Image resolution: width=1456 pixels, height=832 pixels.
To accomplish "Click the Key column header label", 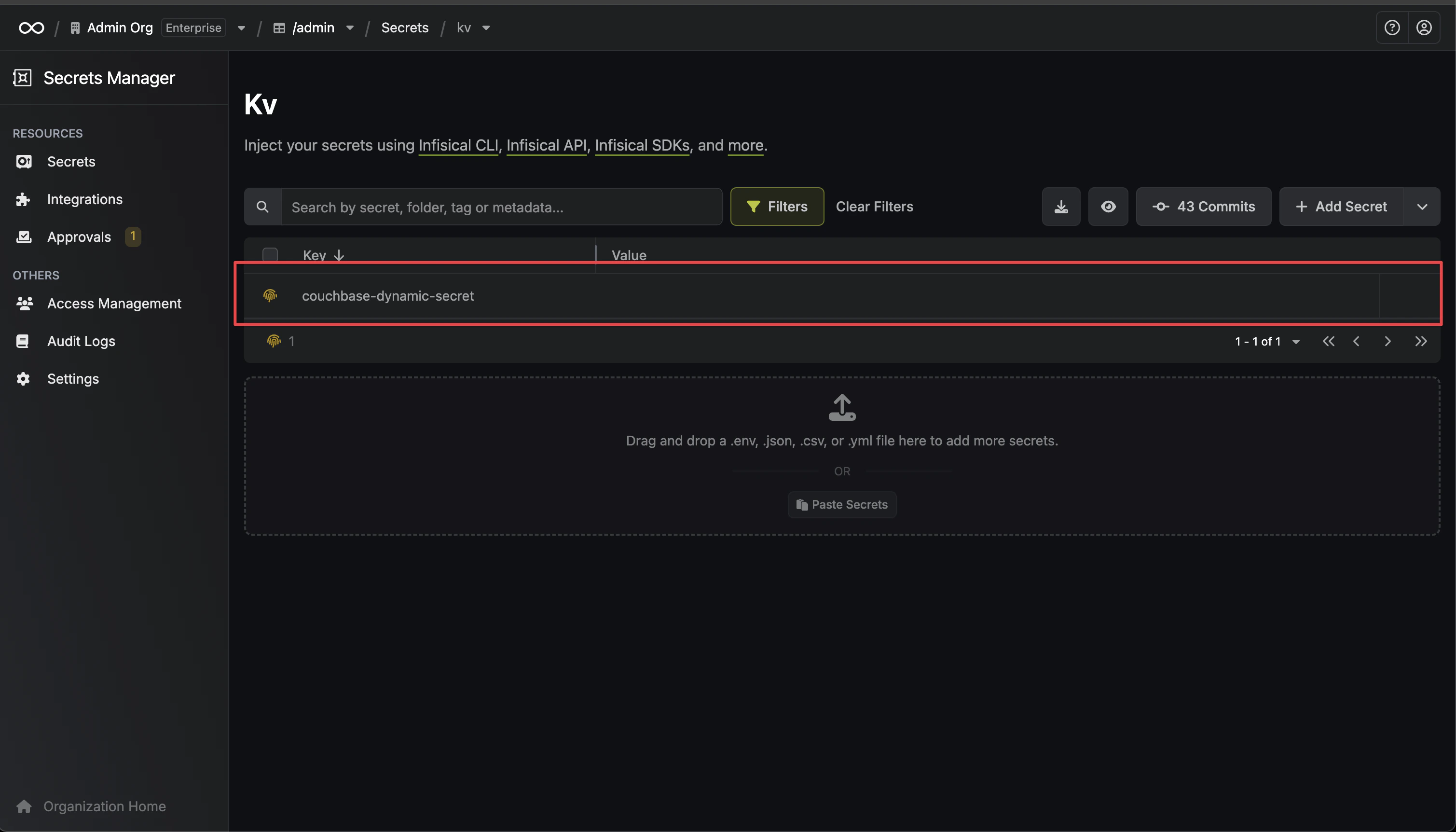I will tap(314, 255).
